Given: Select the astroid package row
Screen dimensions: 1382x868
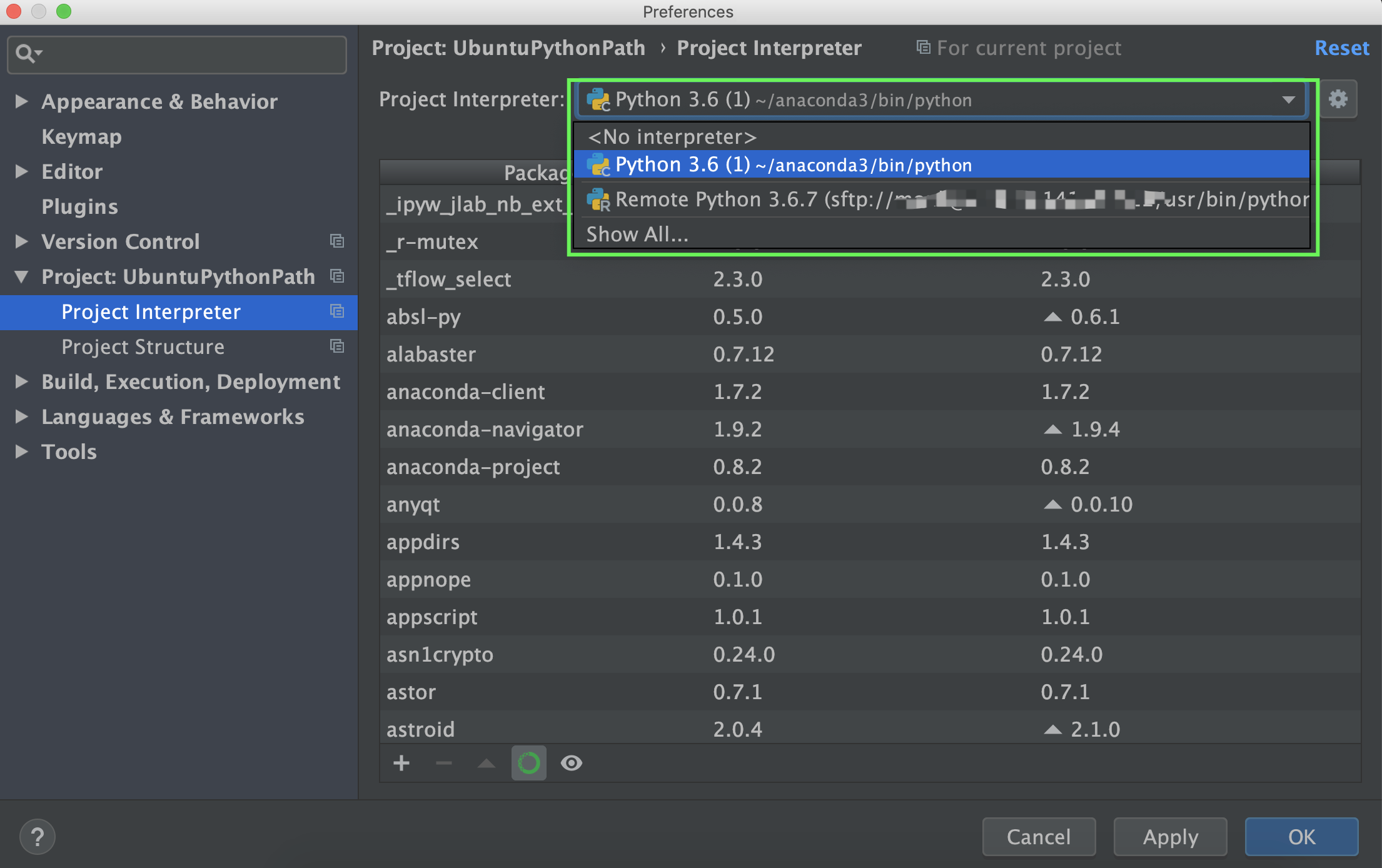Looking at the screenshot, I should [x=870, y=728].
